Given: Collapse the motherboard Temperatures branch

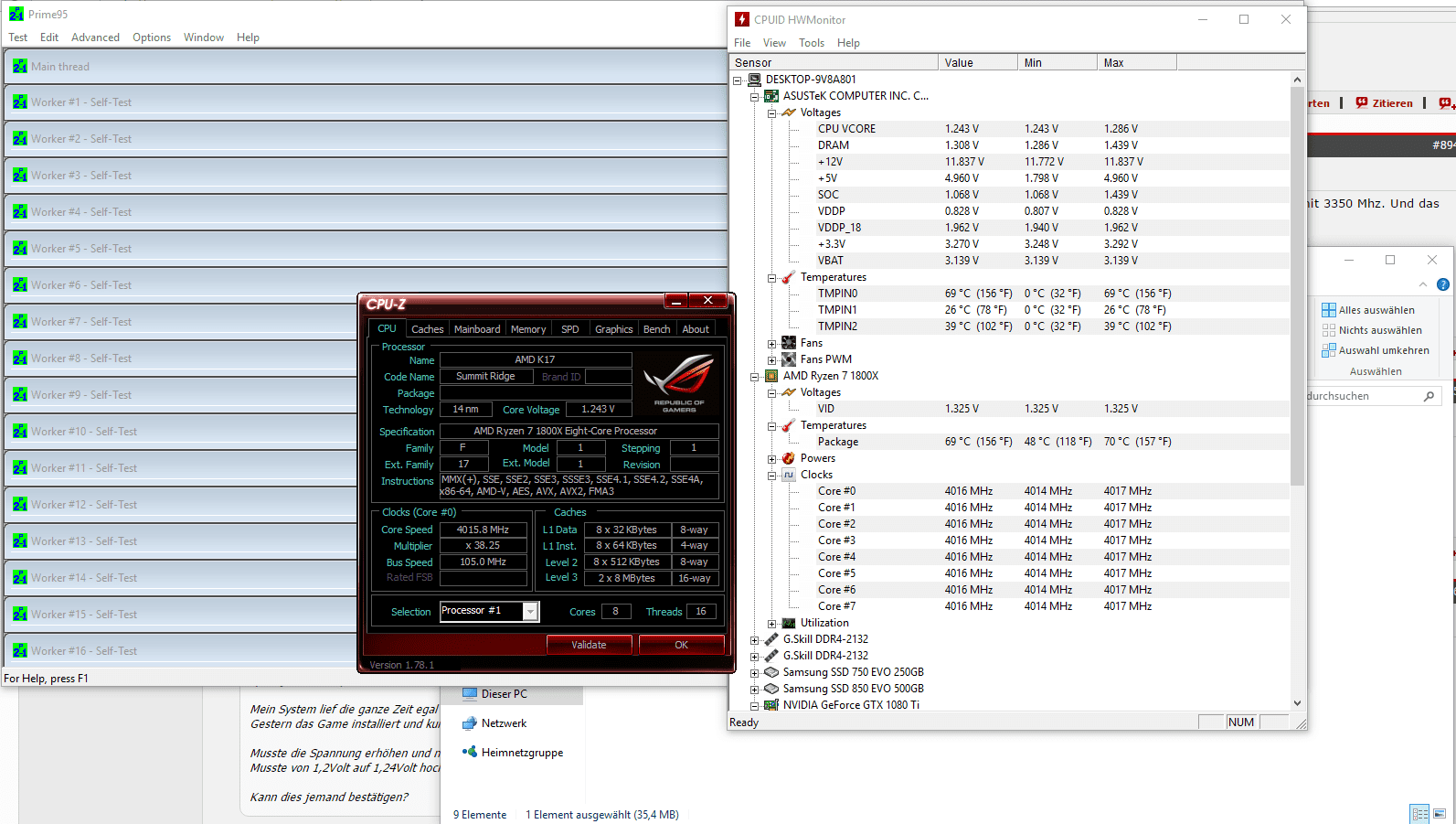Looking at the screenshot, I should click(772, 278).
